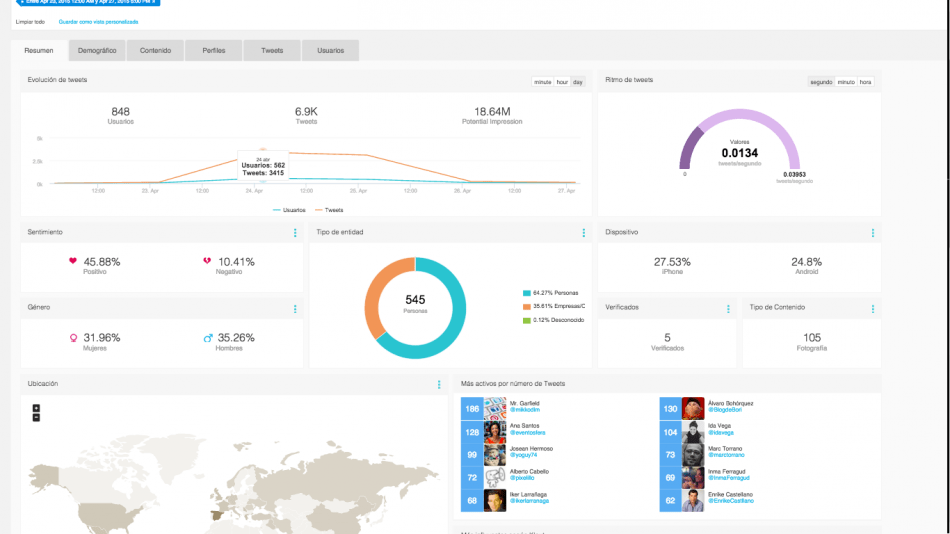The width and height of the screenshot is (950, 534).
Task: Open the @yoguy74 profile link
Action: tap(523, 455)
